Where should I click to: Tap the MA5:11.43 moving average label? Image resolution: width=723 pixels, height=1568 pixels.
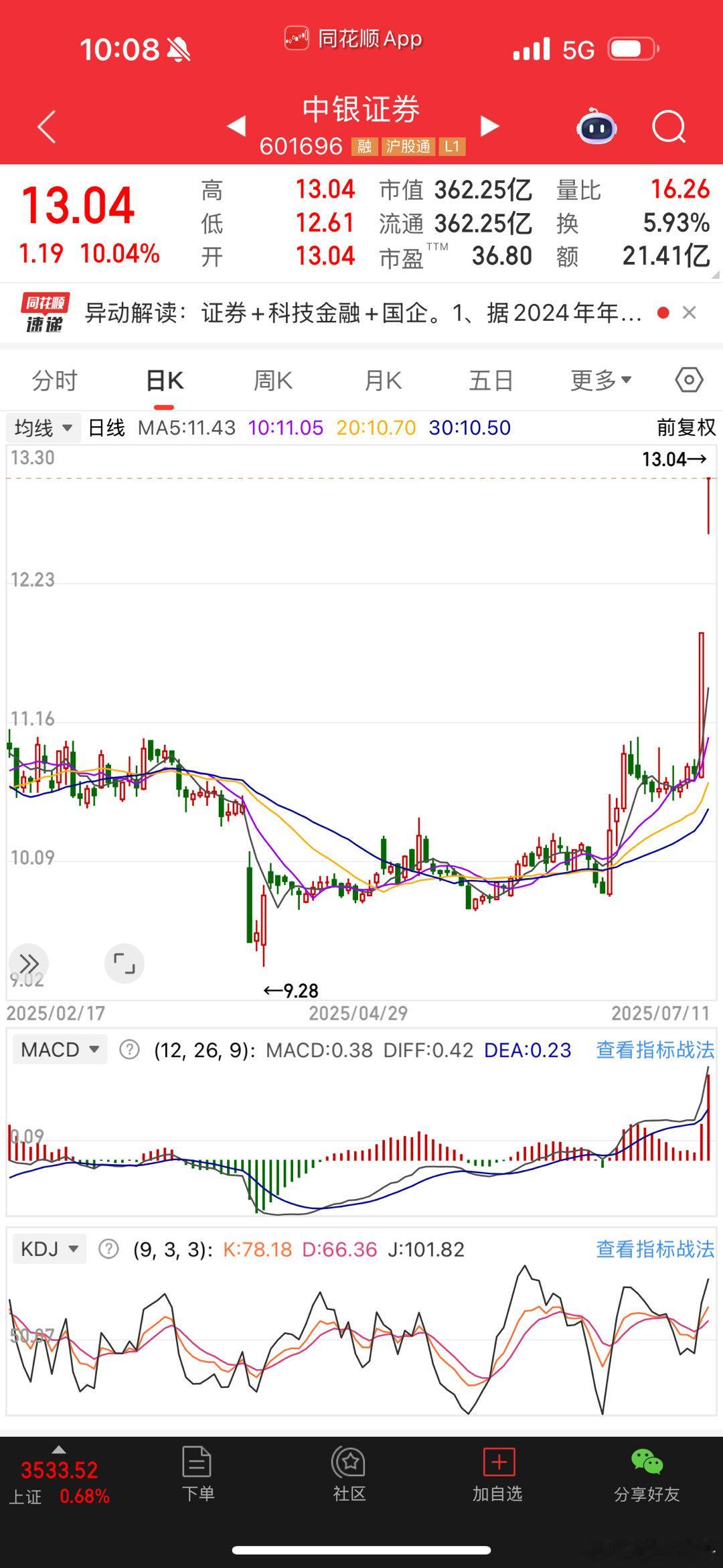(187, 427)
